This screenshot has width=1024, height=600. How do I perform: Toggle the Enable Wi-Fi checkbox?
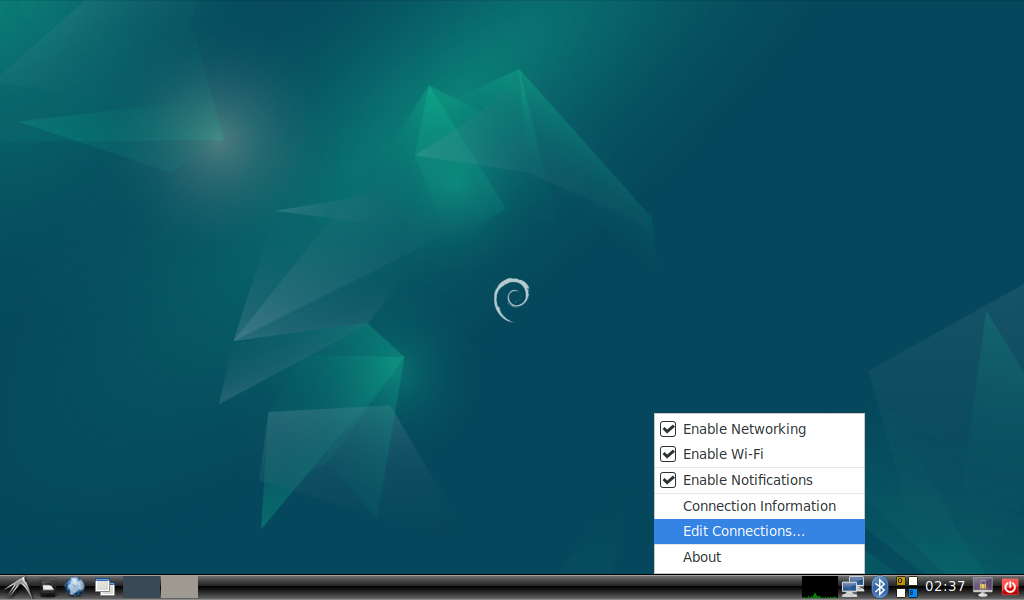tap(667, 454)
